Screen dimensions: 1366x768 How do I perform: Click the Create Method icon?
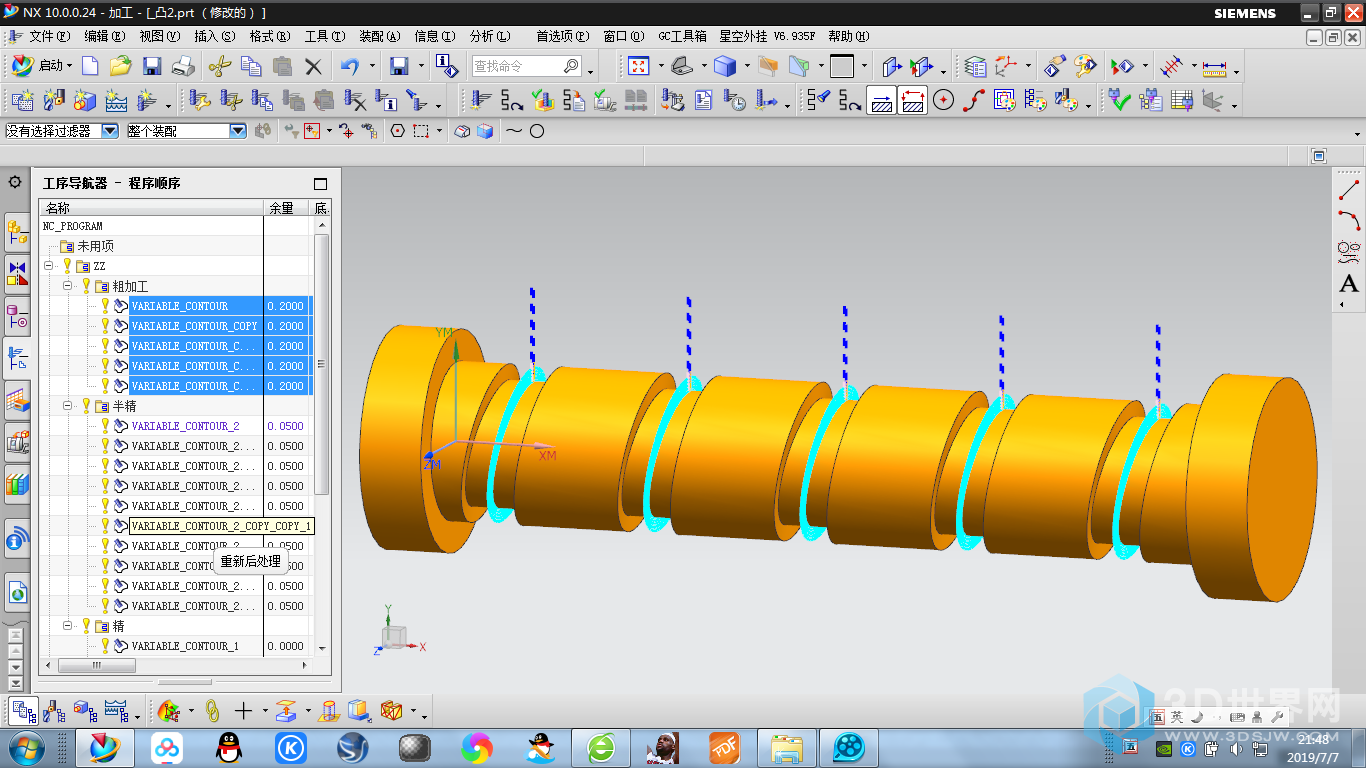point(116,100)
